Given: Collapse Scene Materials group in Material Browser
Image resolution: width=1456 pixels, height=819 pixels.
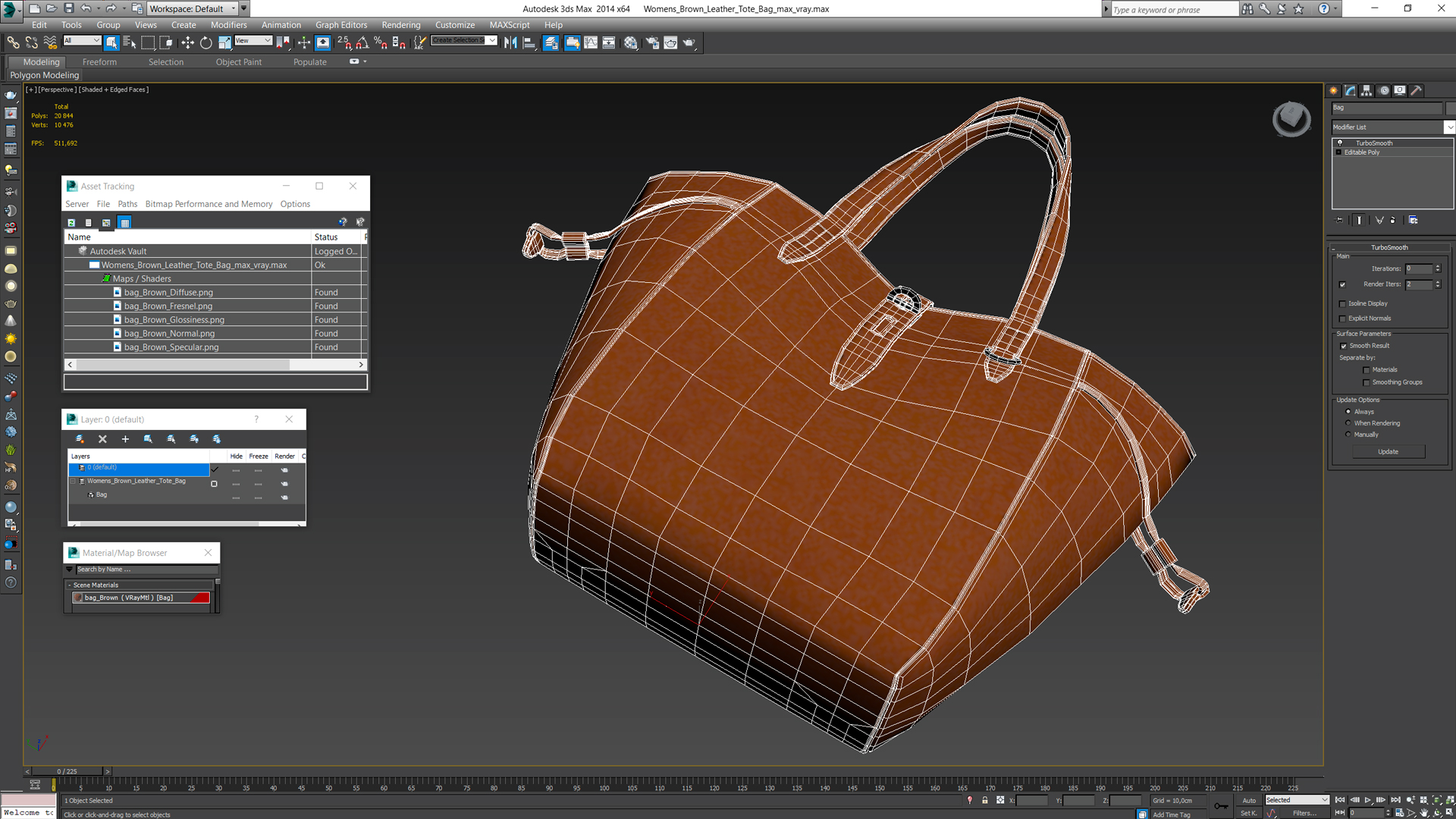Looking at the screenshot, I should [x=69, y=585].
